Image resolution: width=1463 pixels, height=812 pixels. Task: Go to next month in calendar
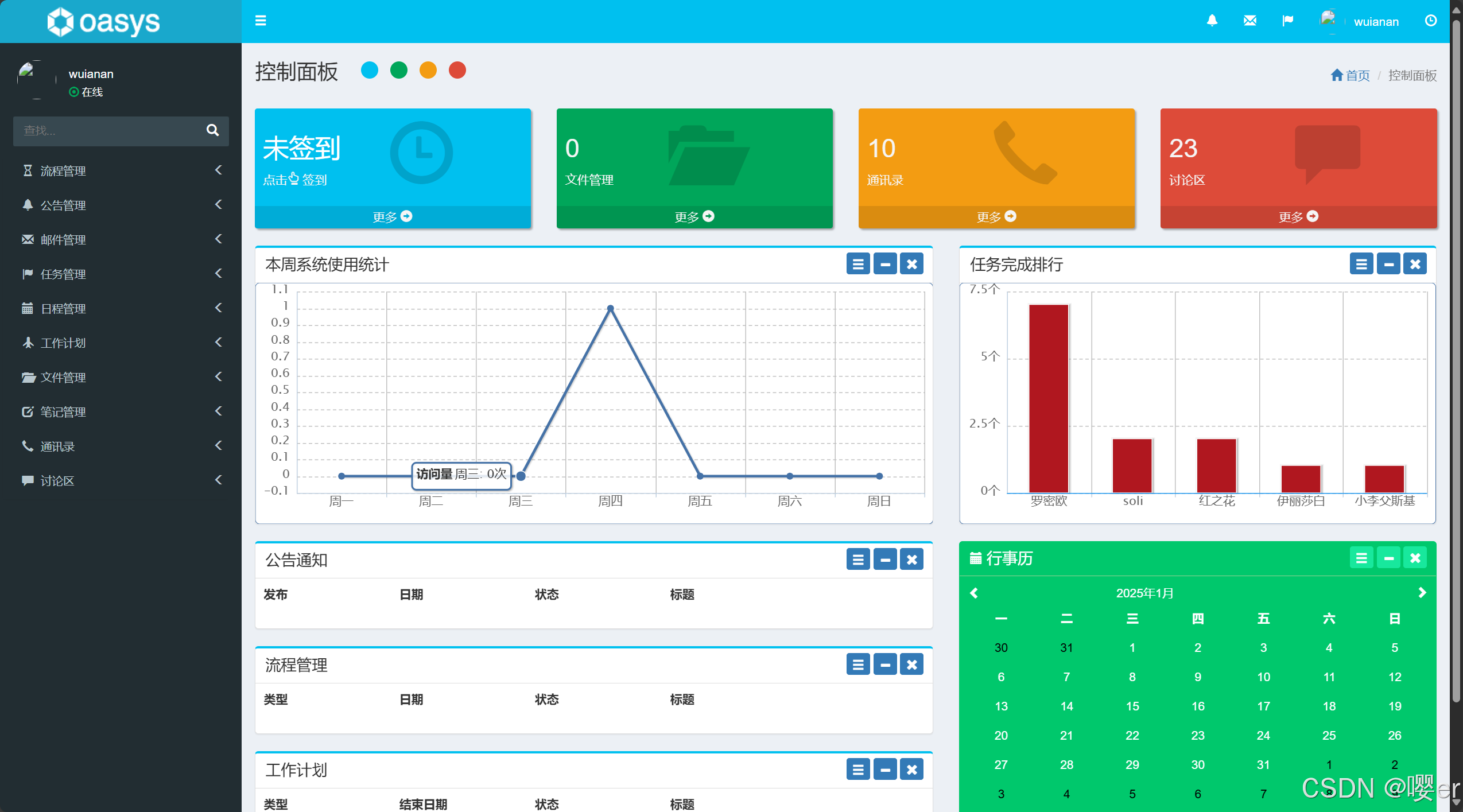pyautogui.click(x=1422, y=593)
